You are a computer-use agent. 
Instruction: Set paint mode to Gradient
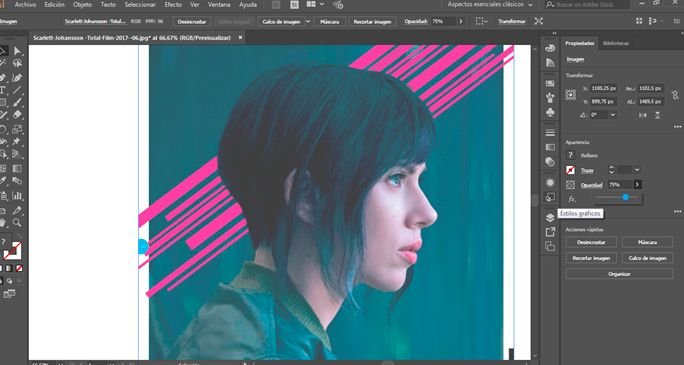point(9,268)
